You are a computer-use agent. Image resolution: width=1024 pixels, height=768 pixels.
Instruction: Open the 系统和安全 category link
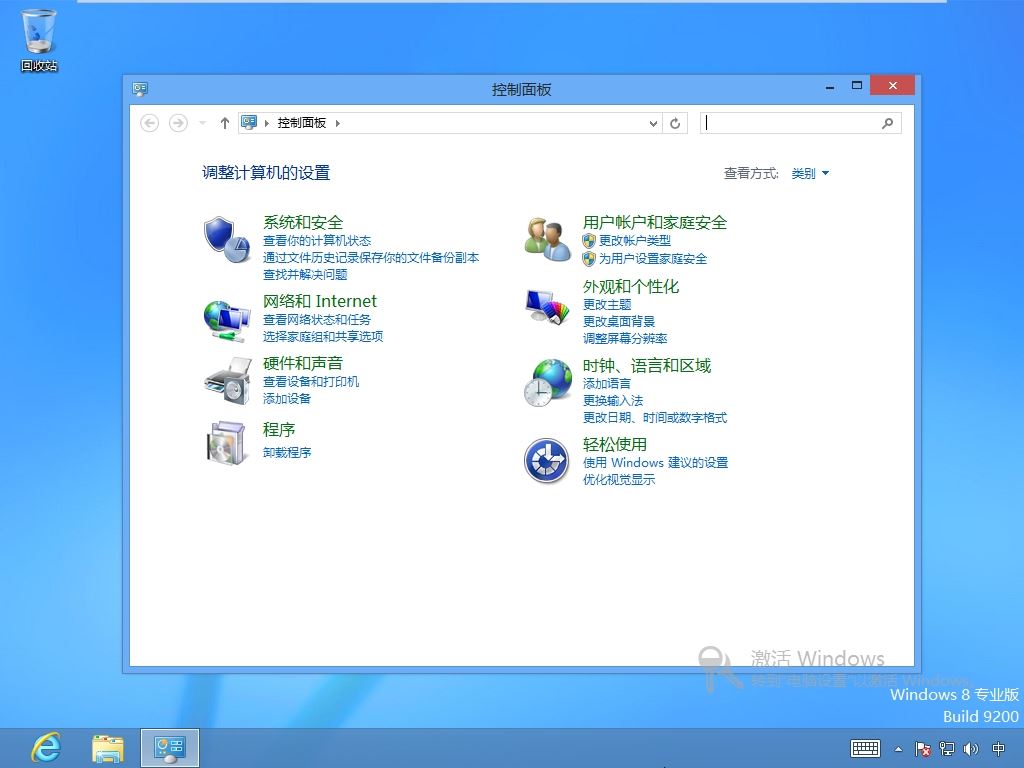[x=303, y=222]
